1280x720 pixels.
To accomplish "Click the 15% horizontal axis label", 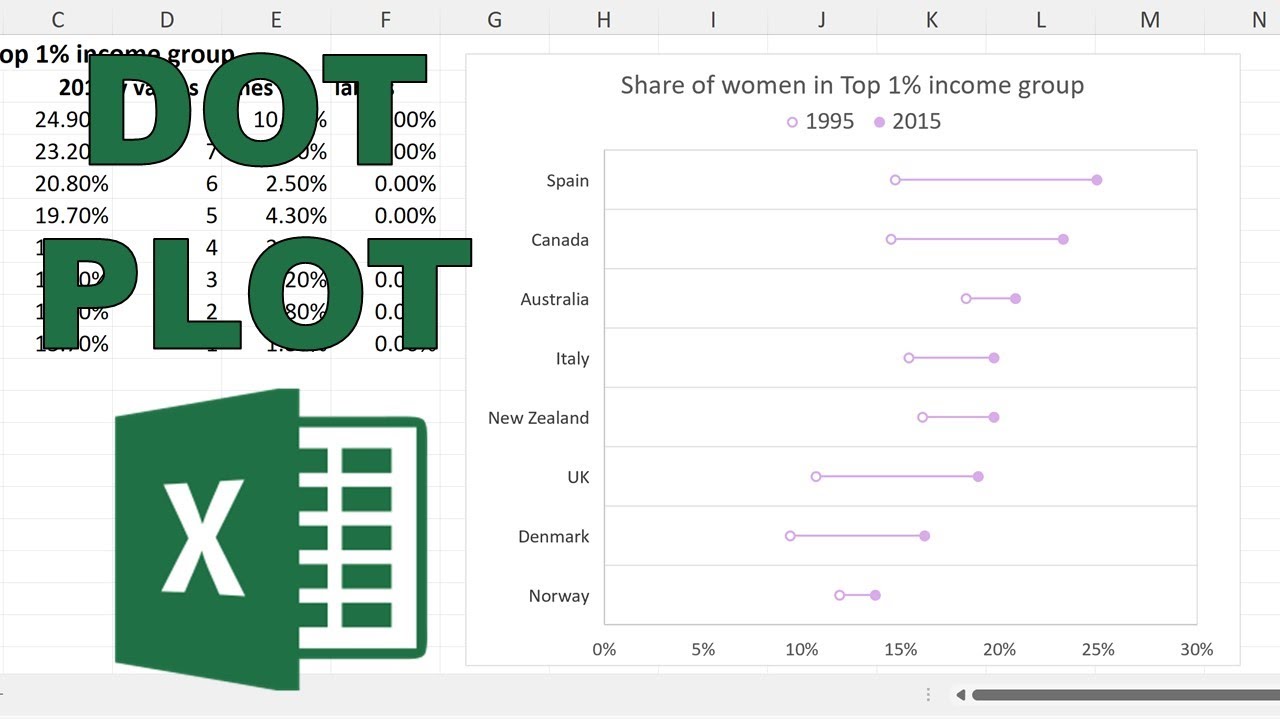I will 901,650.
